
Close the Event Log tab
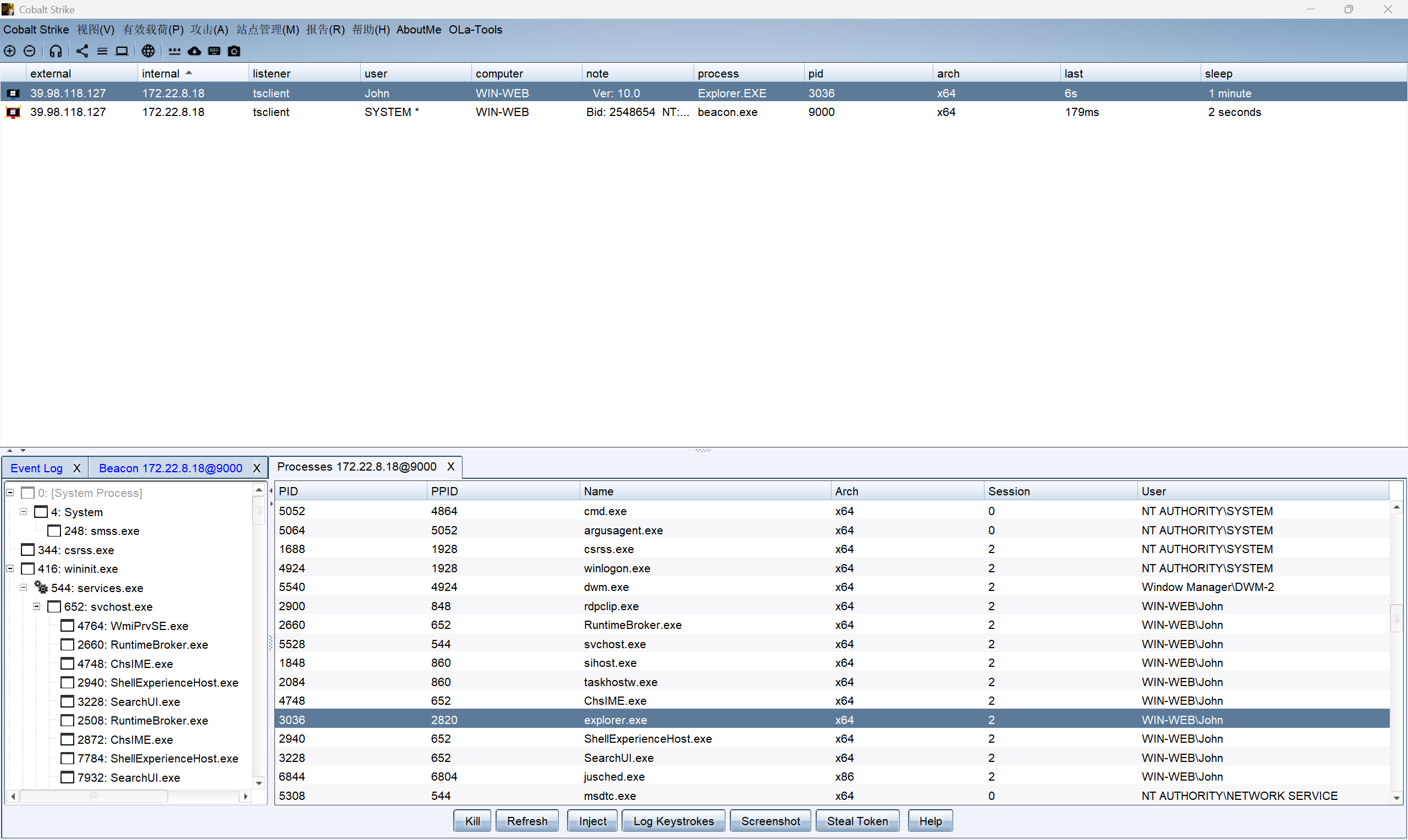pyautogui.click(x=76, y=468)
